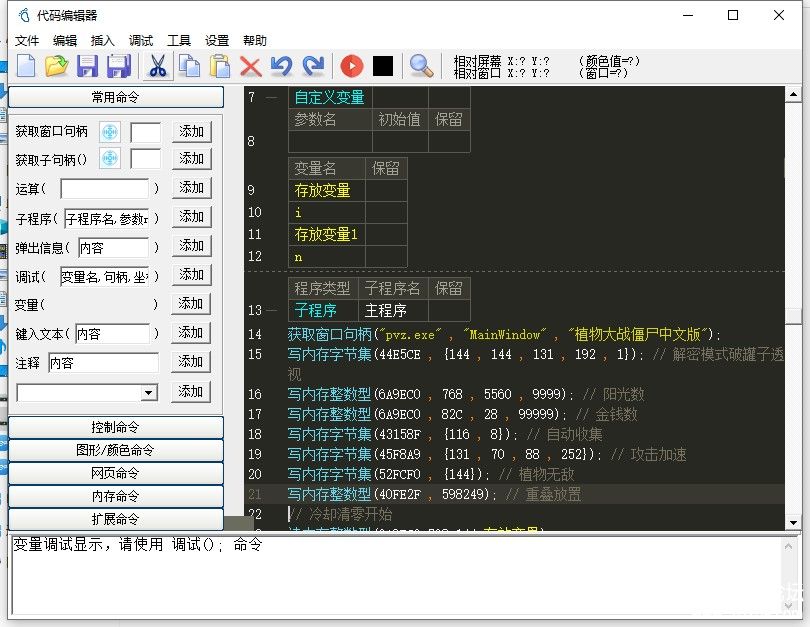Screen dimensions: 810x627
Task: Click the 存放变量 variable cell
Action: click(x=326, y=191)
